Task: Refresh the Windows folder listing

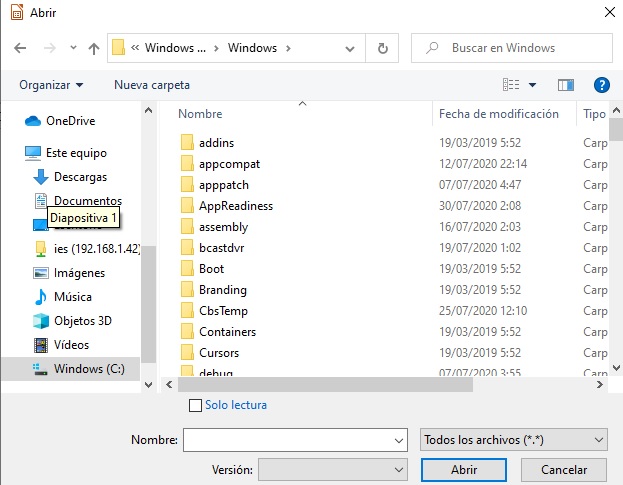Action: click(382, 48)
